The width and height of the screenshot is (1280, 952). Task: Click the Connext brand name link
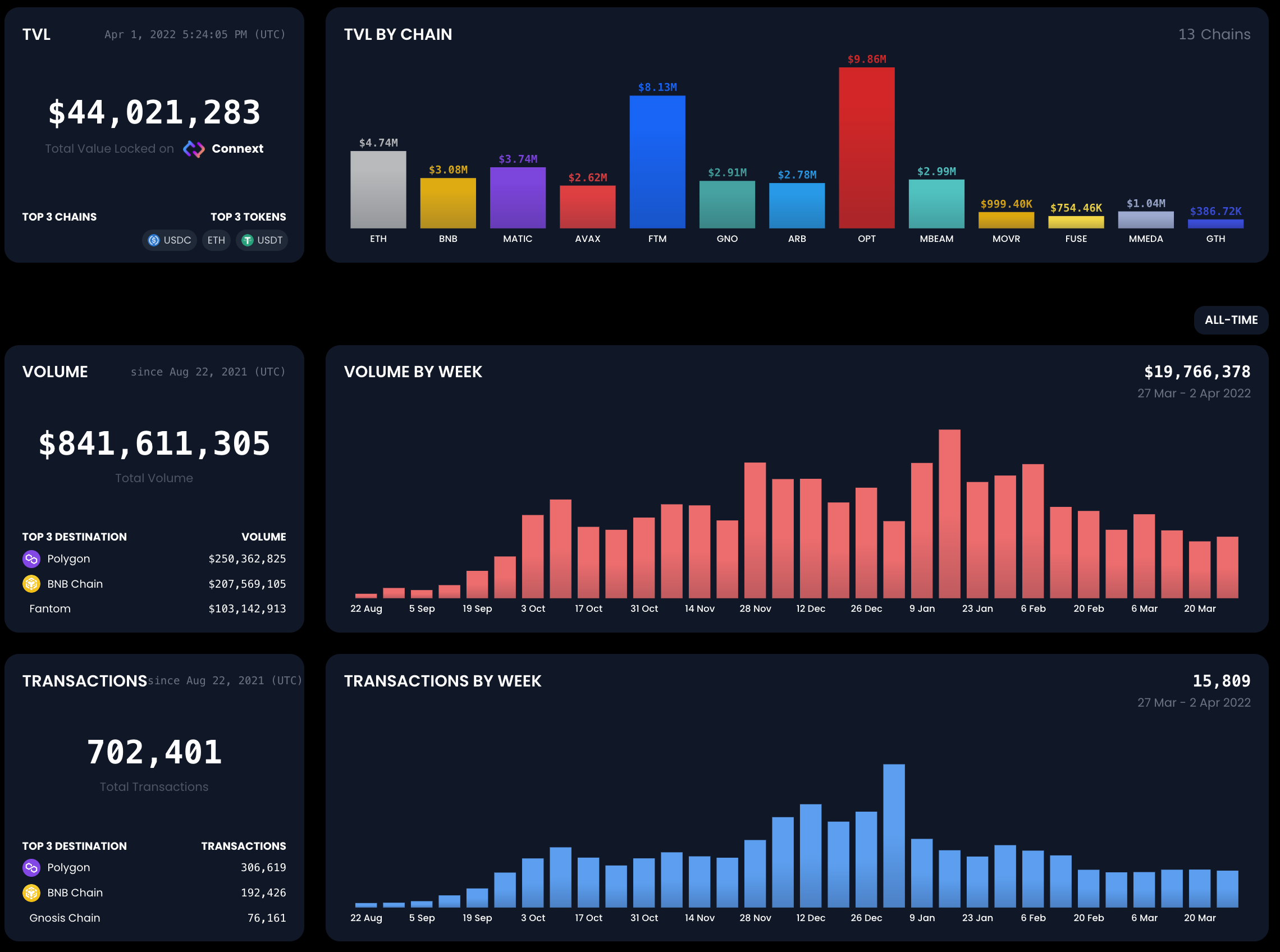click(x=237, y=149)
